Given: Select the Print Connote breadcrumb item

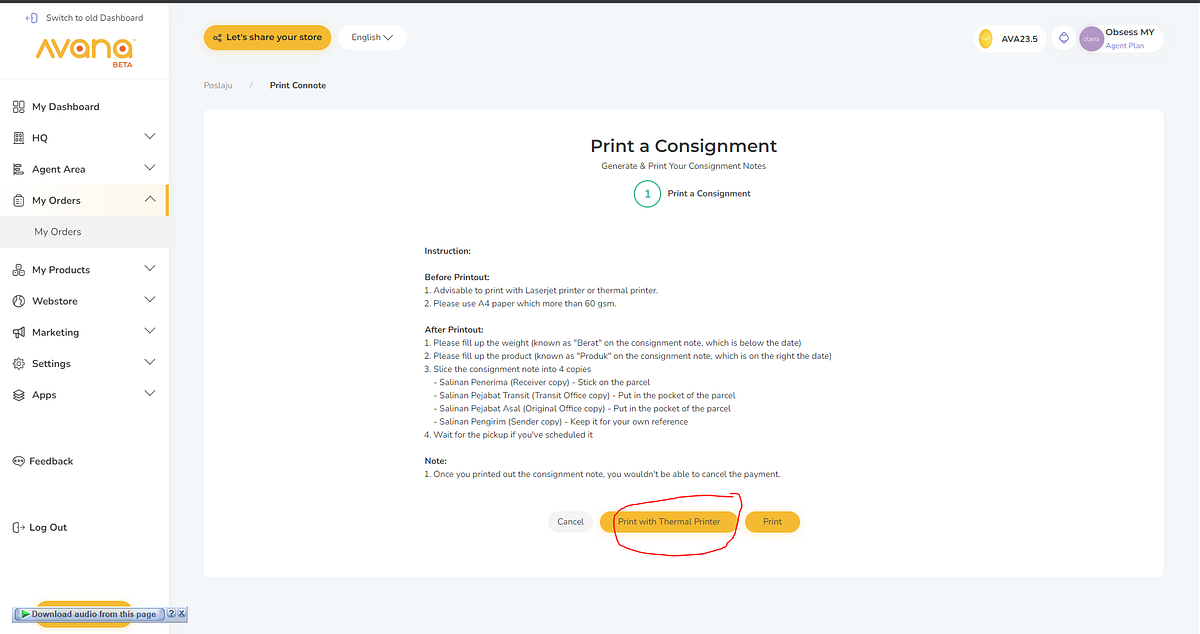Looking at the screenshot, I should [297, 85].
